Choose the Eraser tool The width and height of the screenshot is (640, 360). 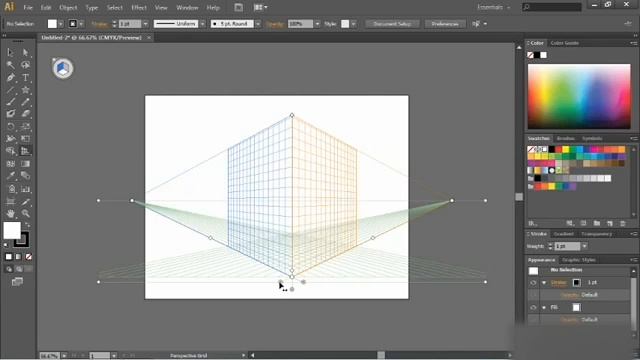coord(25,114)
